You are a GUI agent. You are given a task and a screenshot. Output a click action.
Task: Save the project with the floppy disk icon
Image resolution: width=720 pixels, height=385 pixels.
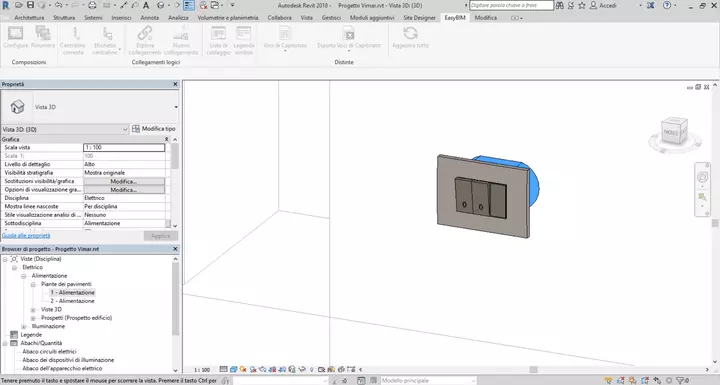pos(30,6)
